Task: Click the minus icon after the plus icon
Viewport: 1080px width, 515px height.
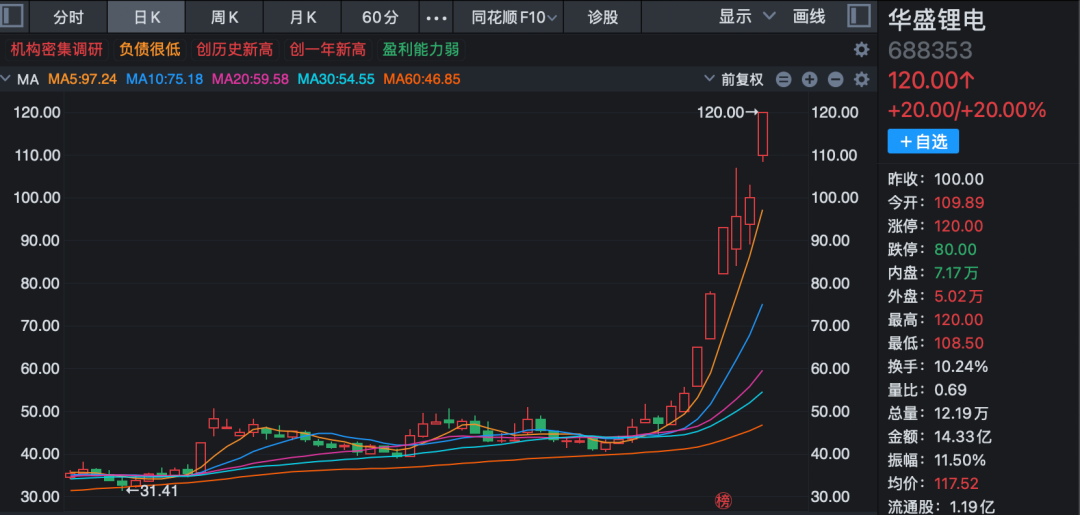Action: click(835, 80)
